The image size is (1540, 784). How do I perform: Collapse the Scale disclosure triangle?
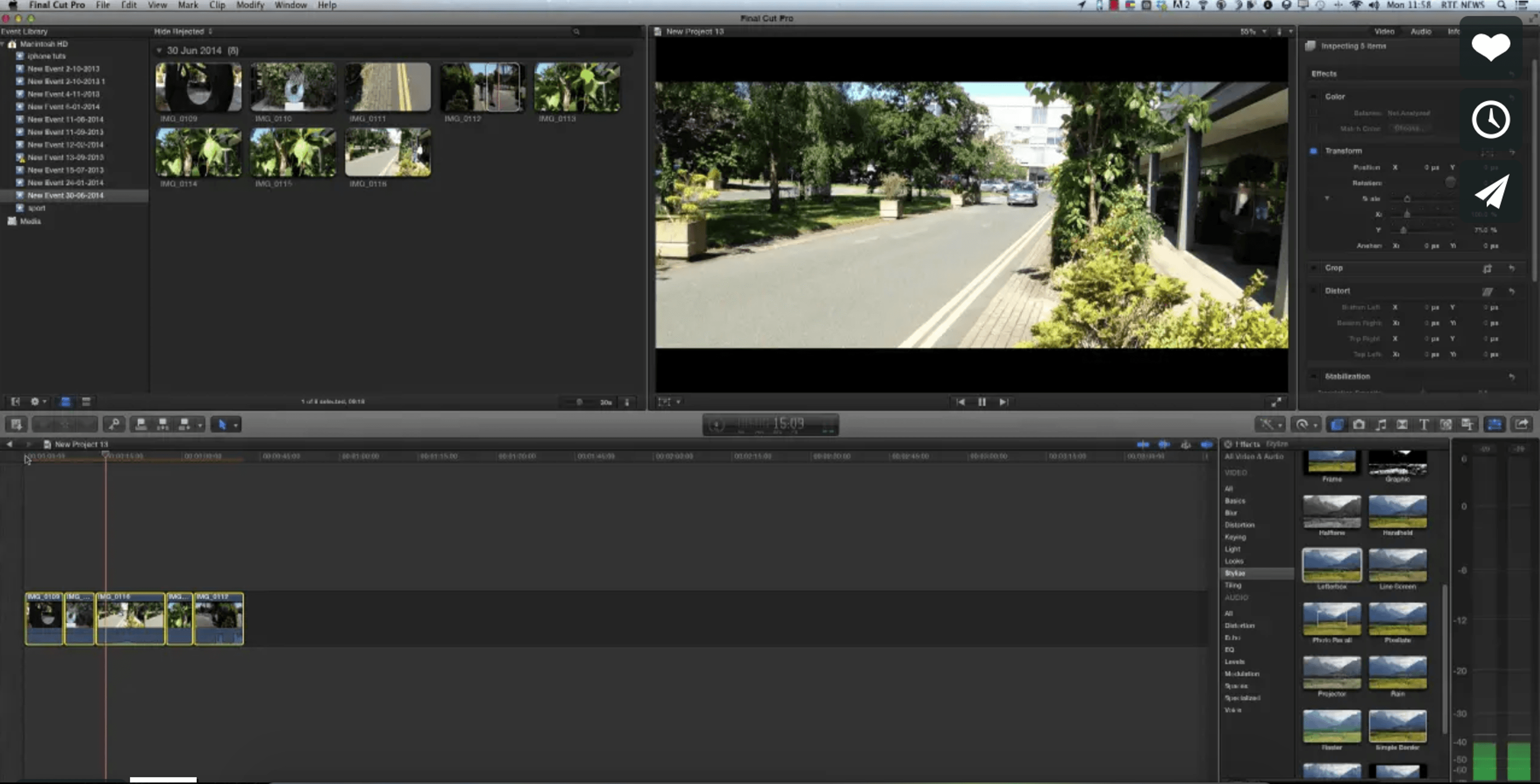point(1327,199)
